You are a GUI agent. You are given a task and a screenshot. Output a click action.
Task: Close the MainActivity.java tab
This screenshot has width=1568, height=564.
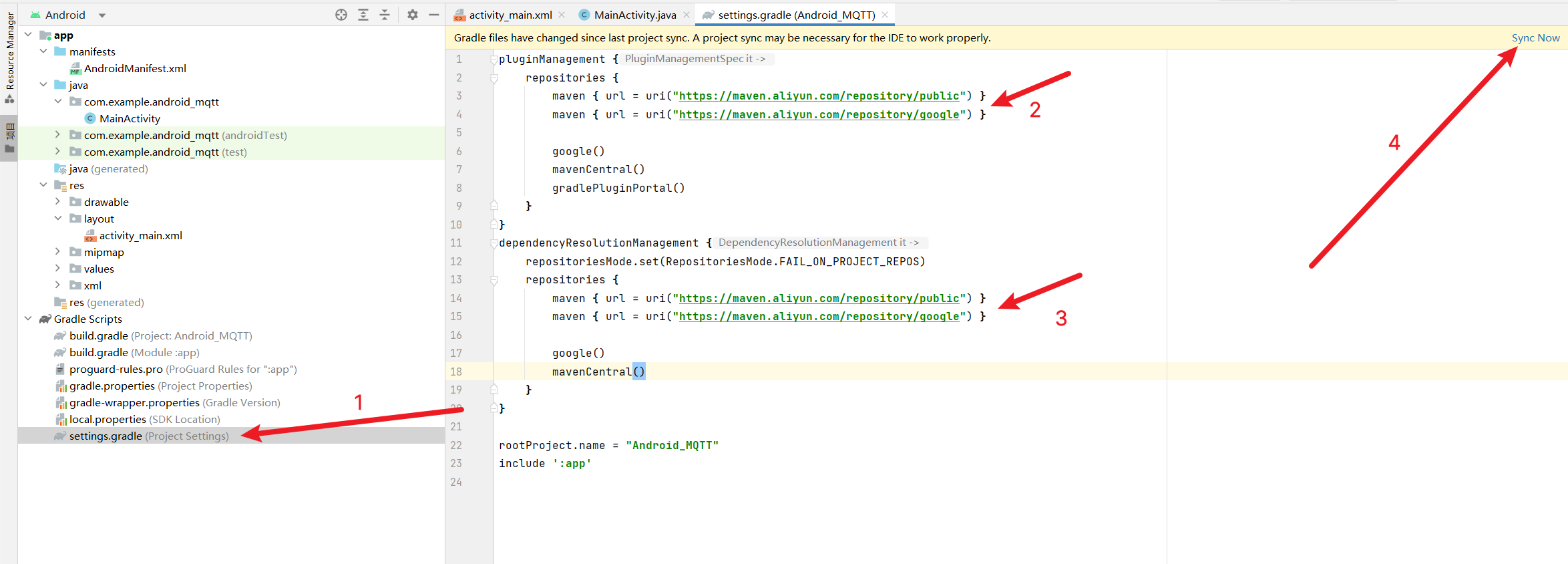coord(687,15)
